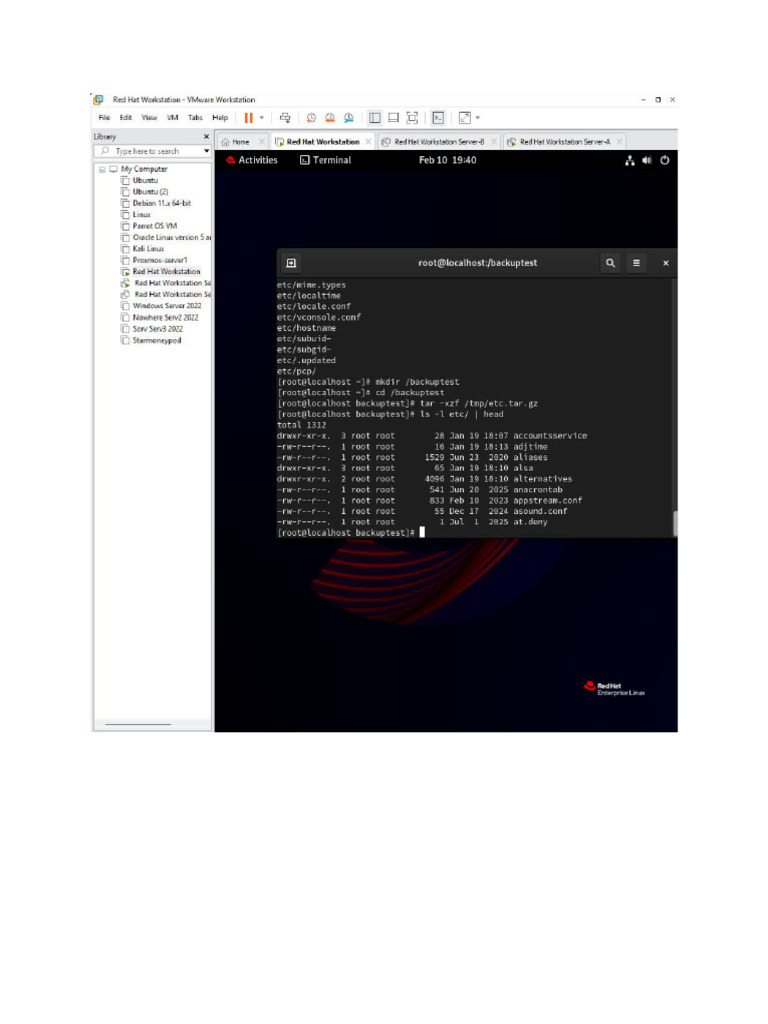This screenshot has width=768, height=1024.
Task: Close the root@localhost terminal window
Action: point(665,263)
